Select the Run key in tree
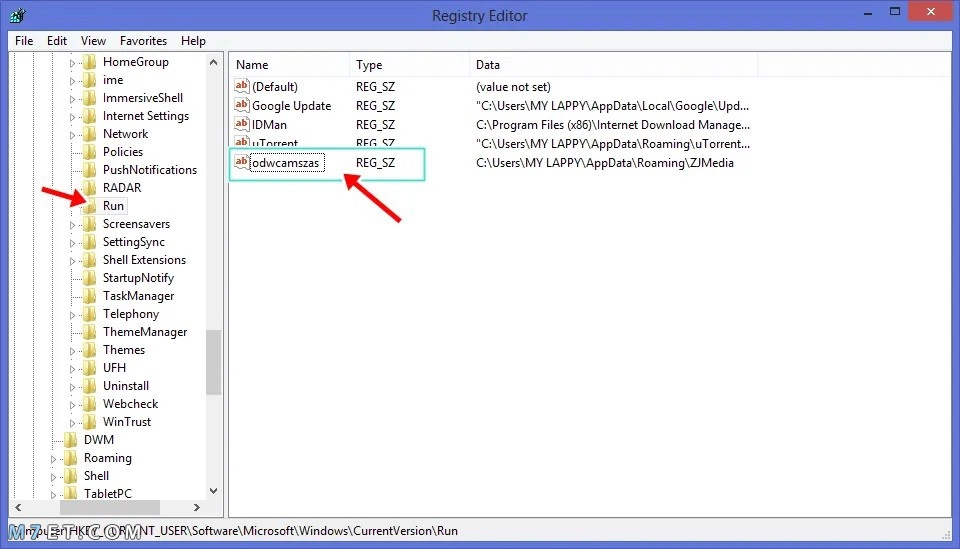 [113, 206]
